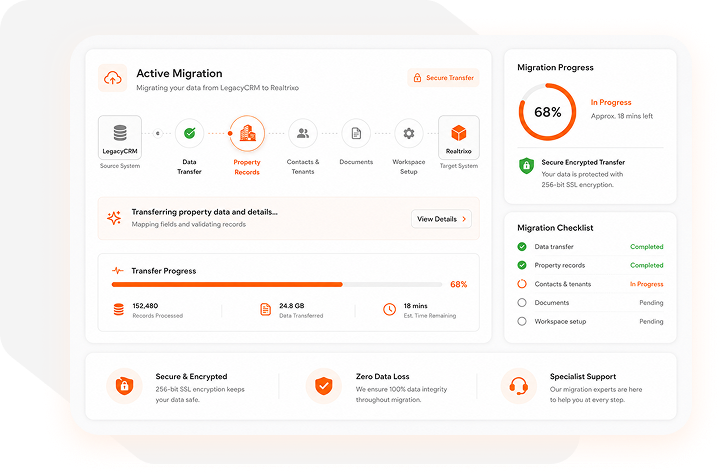Screen dimensions: 722x474
Task: Toggle the Workspace setup checklist circle
Action: pyautogui.click(x=522, y=321)
